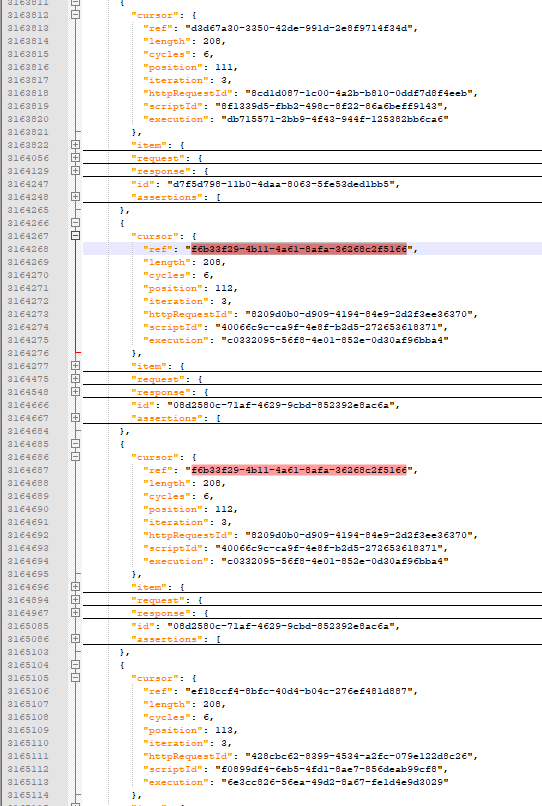The height and width of the screenshot is (806, 542).
Task: Expand the folded "response" node on line 3164548
Action: [x=76, y=392]
